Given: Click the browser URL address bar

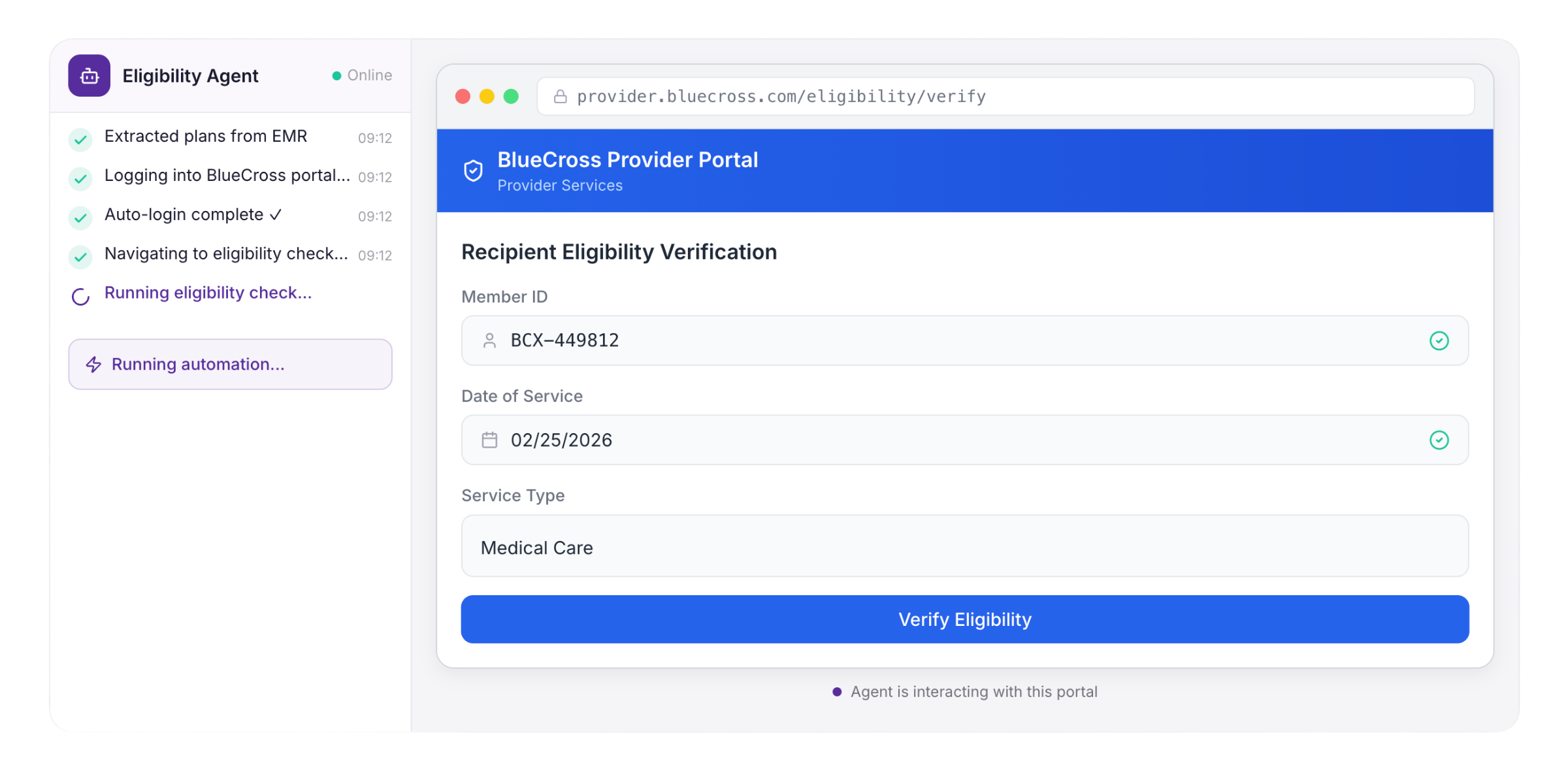Looking at the screenshot, I should [1006, 97].
